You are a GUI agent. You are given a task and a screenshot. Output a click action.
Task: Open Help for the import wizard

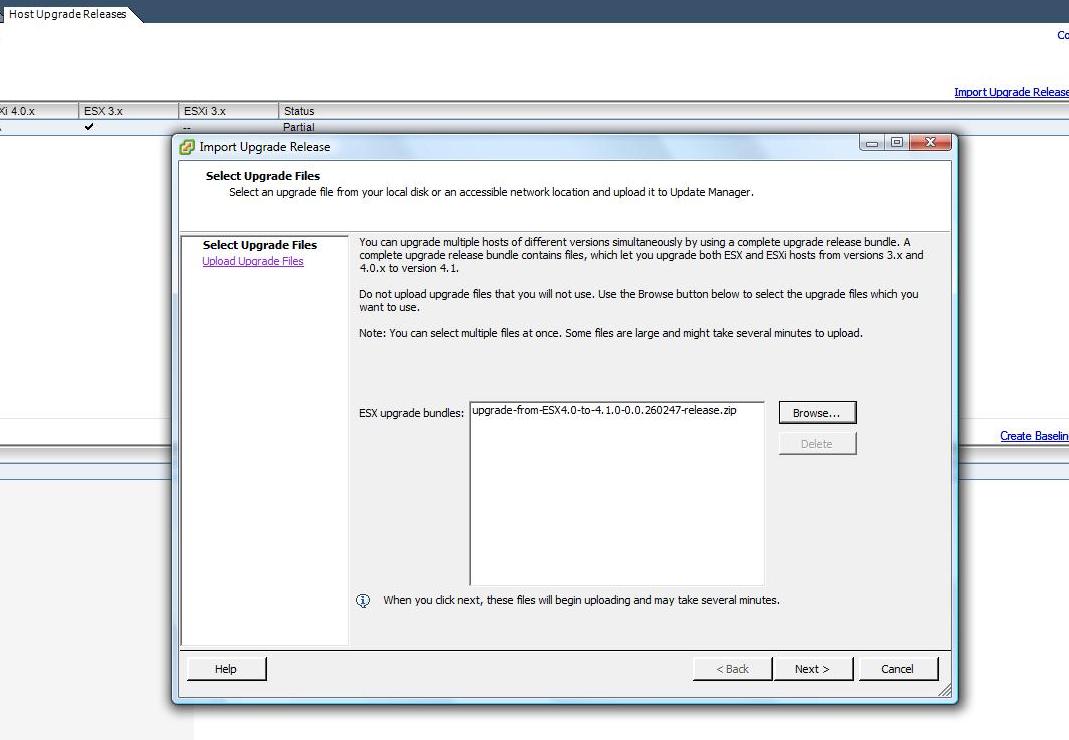[226, 668]
